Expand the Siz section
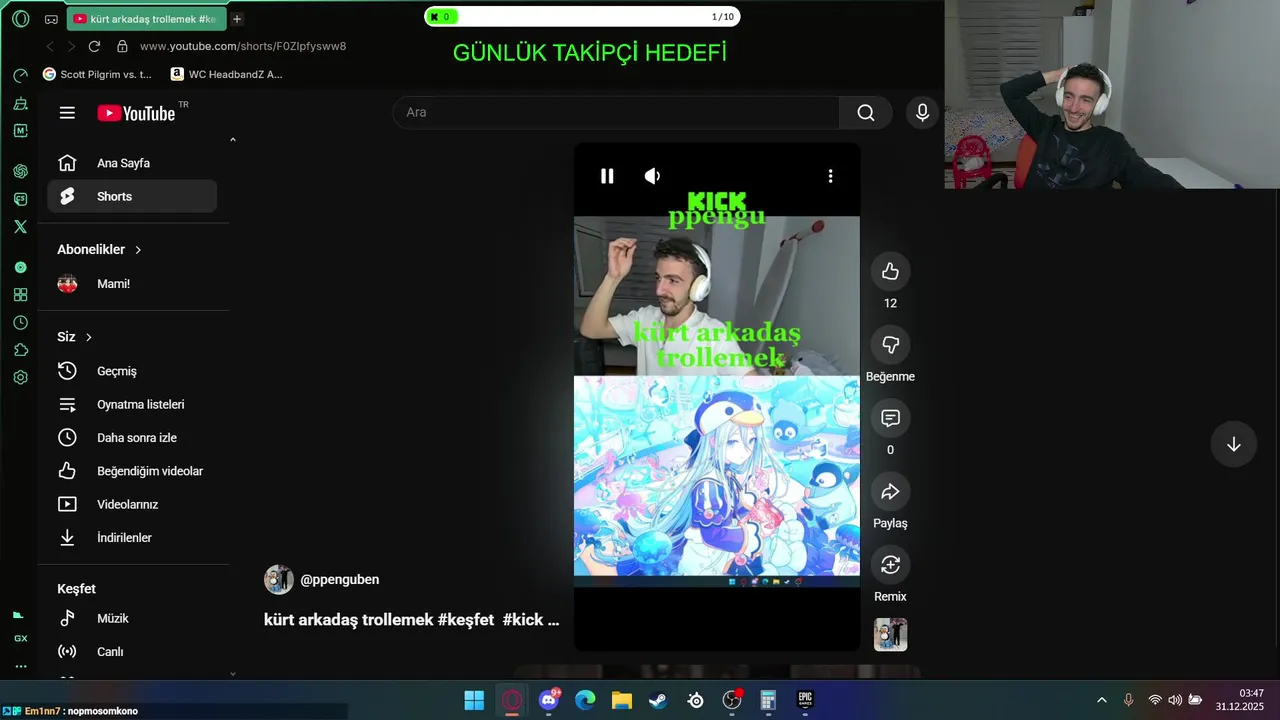The width and height of the screenshot is (1280, 720). point(75,337)
